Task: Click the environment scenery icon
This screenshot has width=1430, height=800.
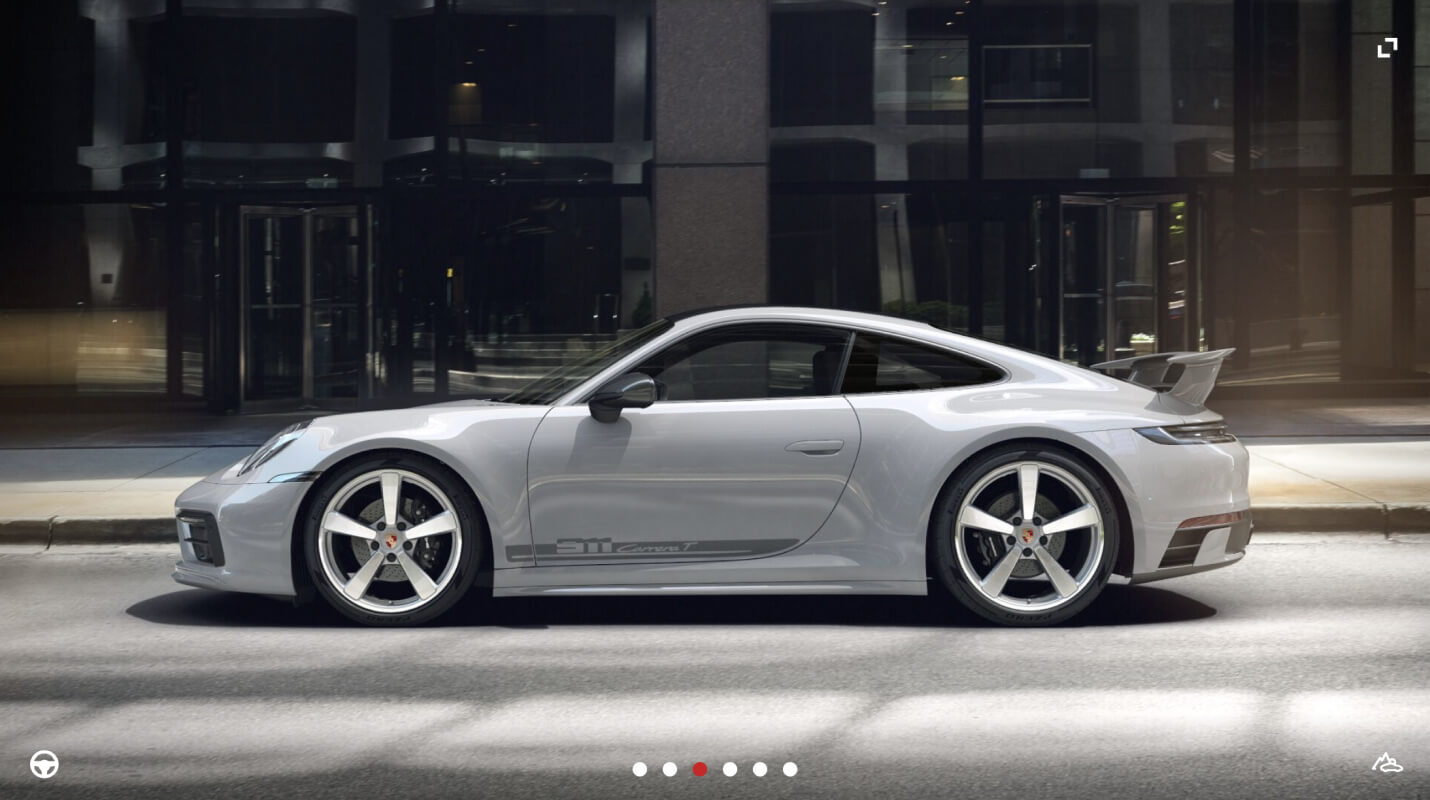Action: [1387, 763]
